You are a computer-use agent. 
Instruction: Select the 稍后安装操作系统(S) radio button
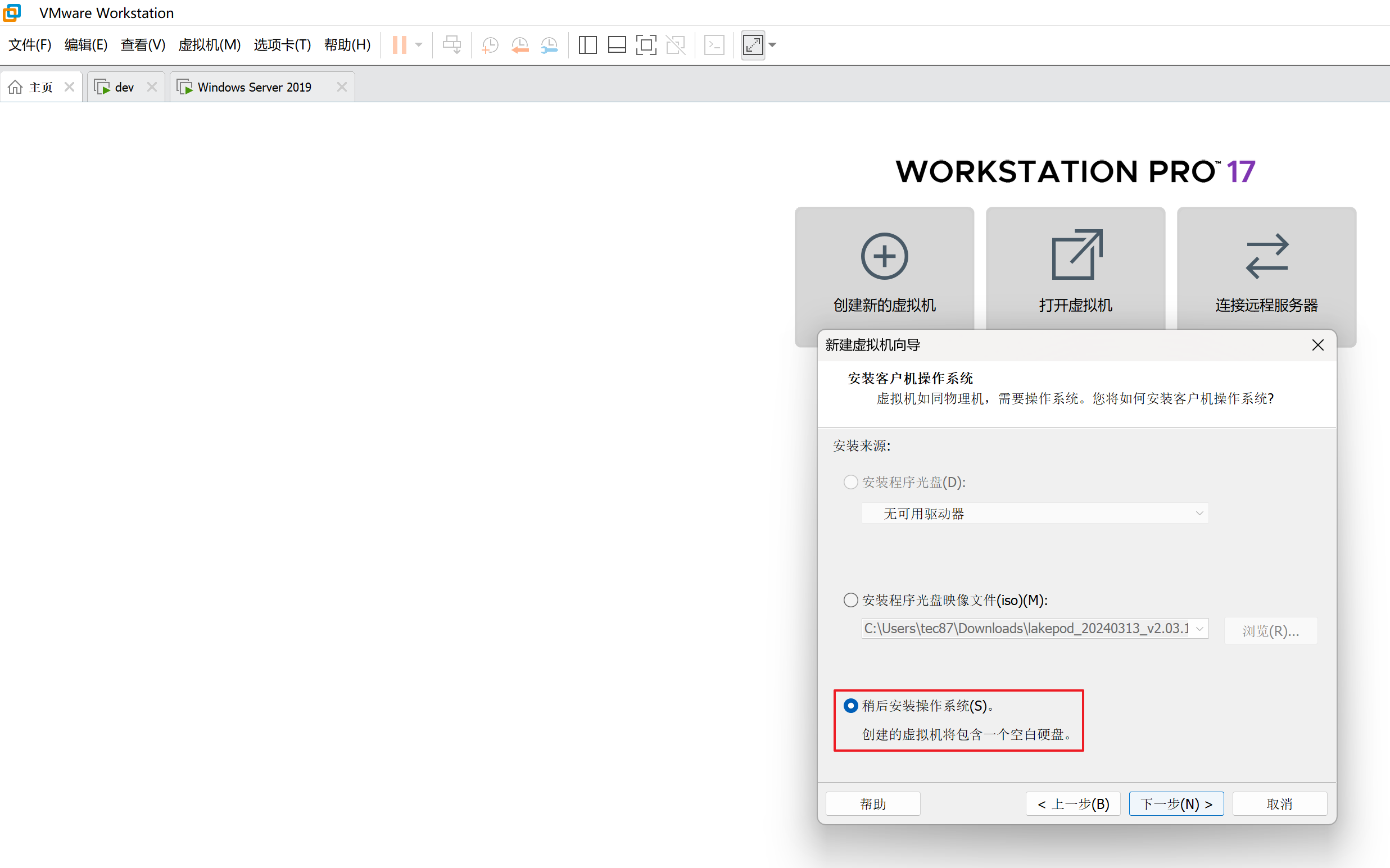point(850,706)
